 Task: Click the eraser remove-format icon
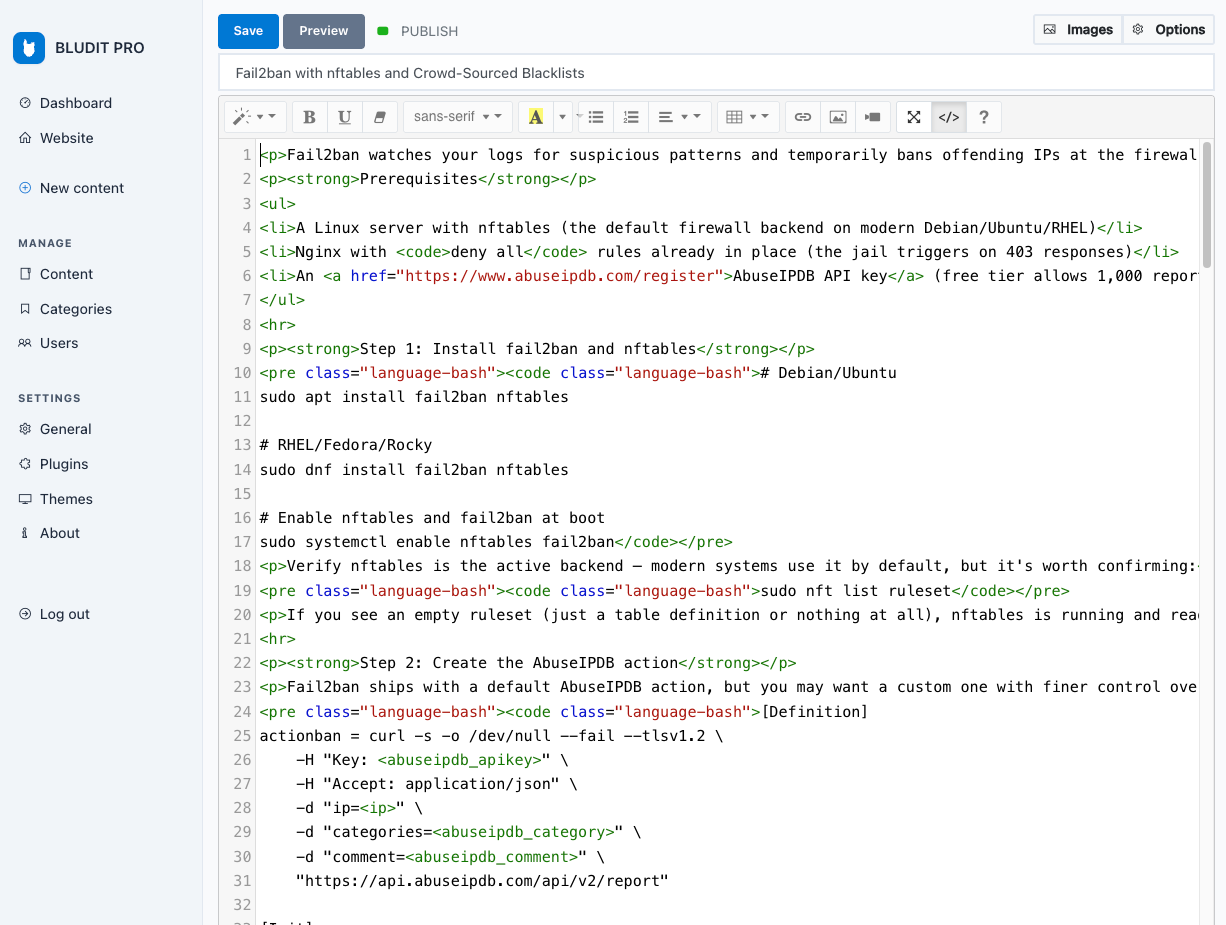pos(379,117)
